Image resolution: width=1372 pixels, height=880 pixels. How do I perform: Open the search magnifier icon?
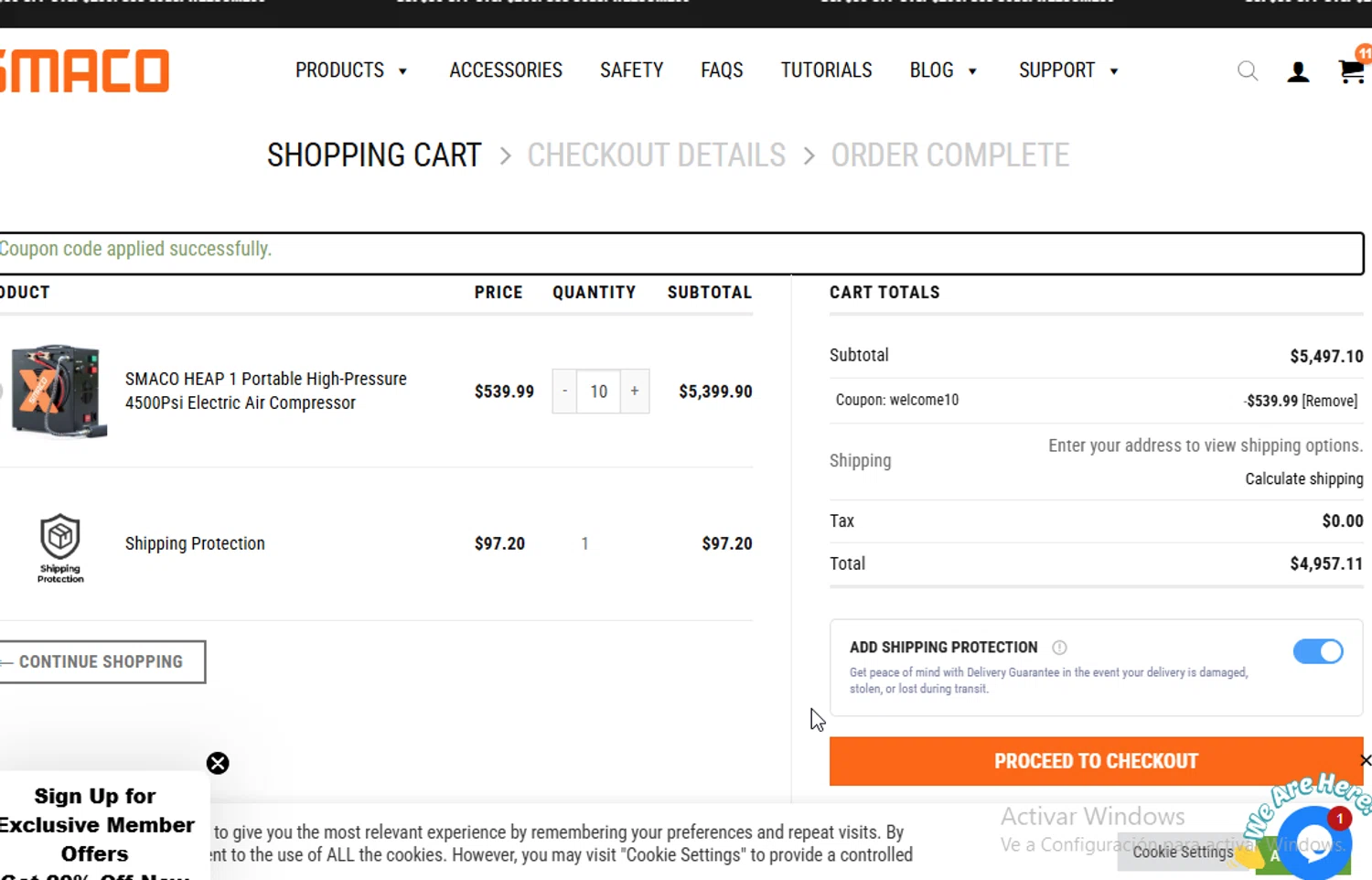point(1248,70)
